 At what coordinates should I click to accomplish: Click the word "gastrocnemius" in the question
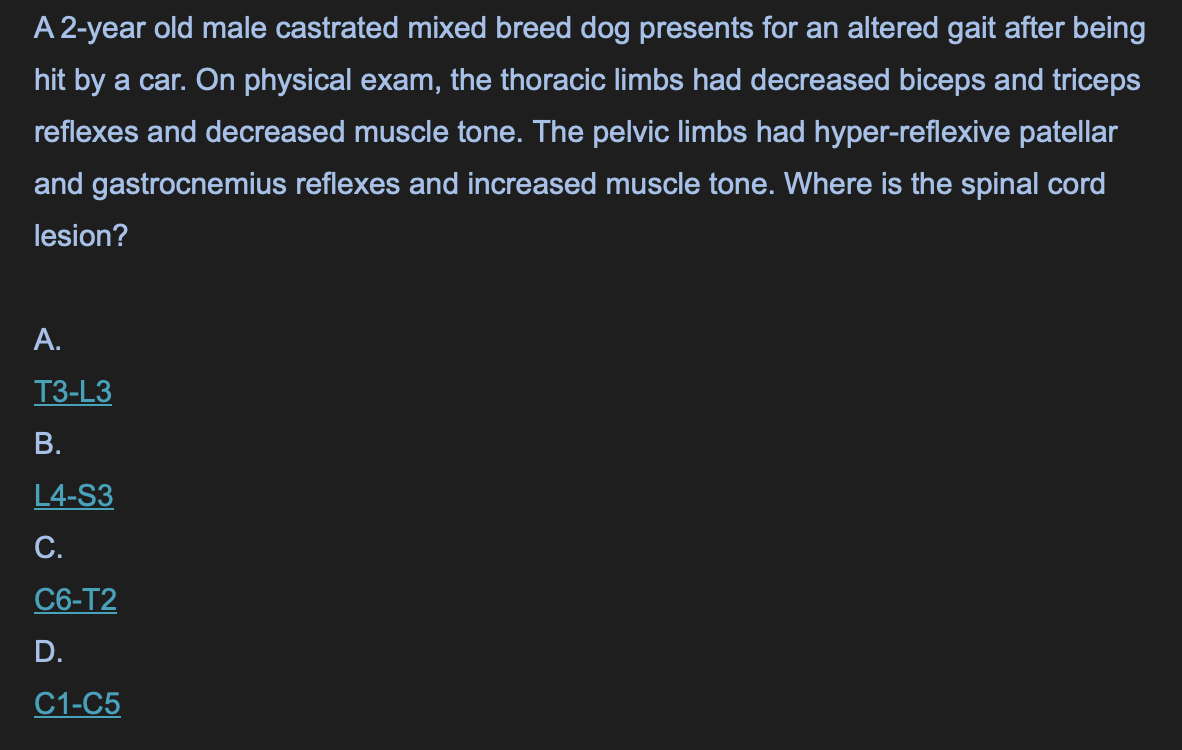(188, 185)
